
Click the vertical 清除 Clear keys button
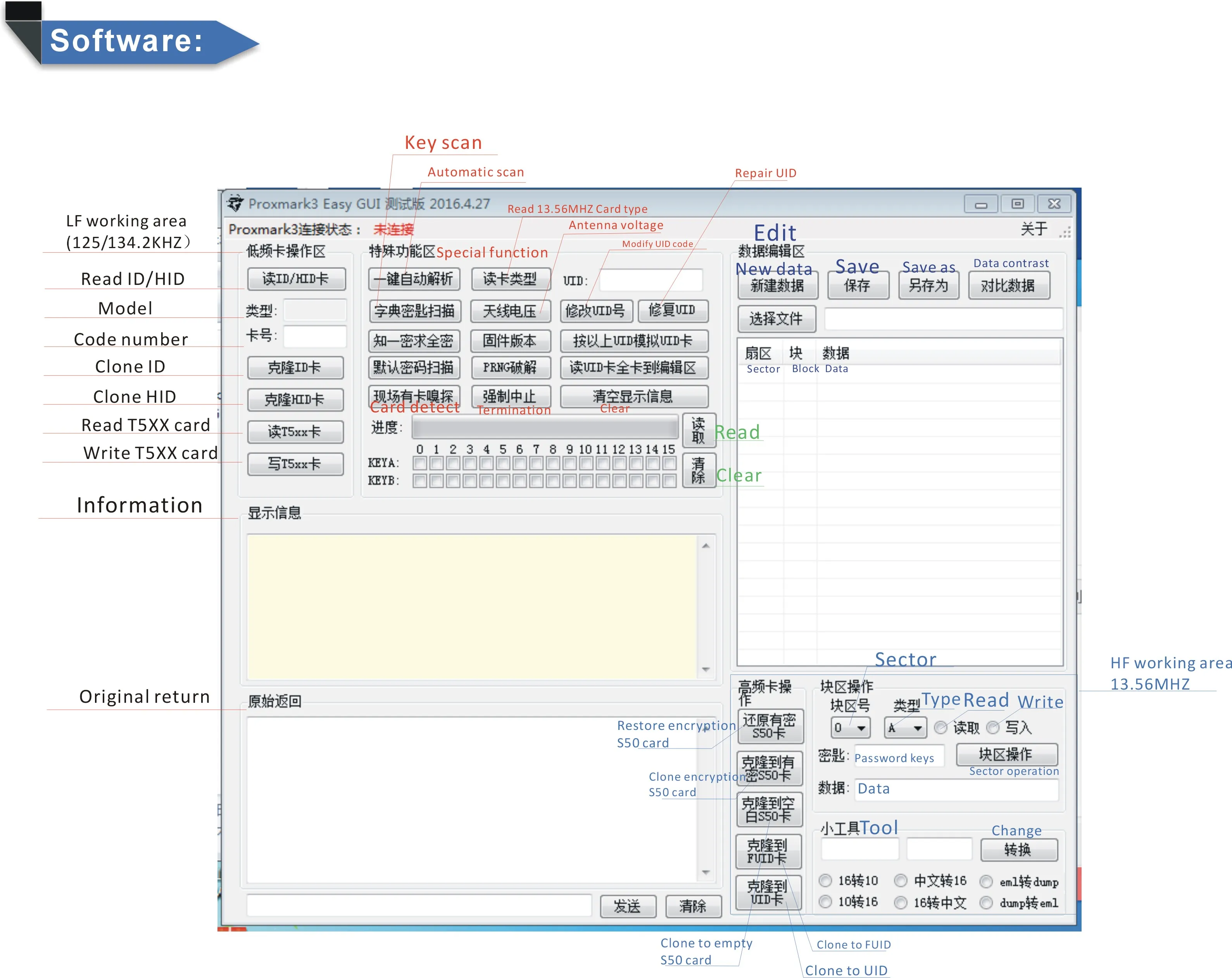tap(698, 470)
